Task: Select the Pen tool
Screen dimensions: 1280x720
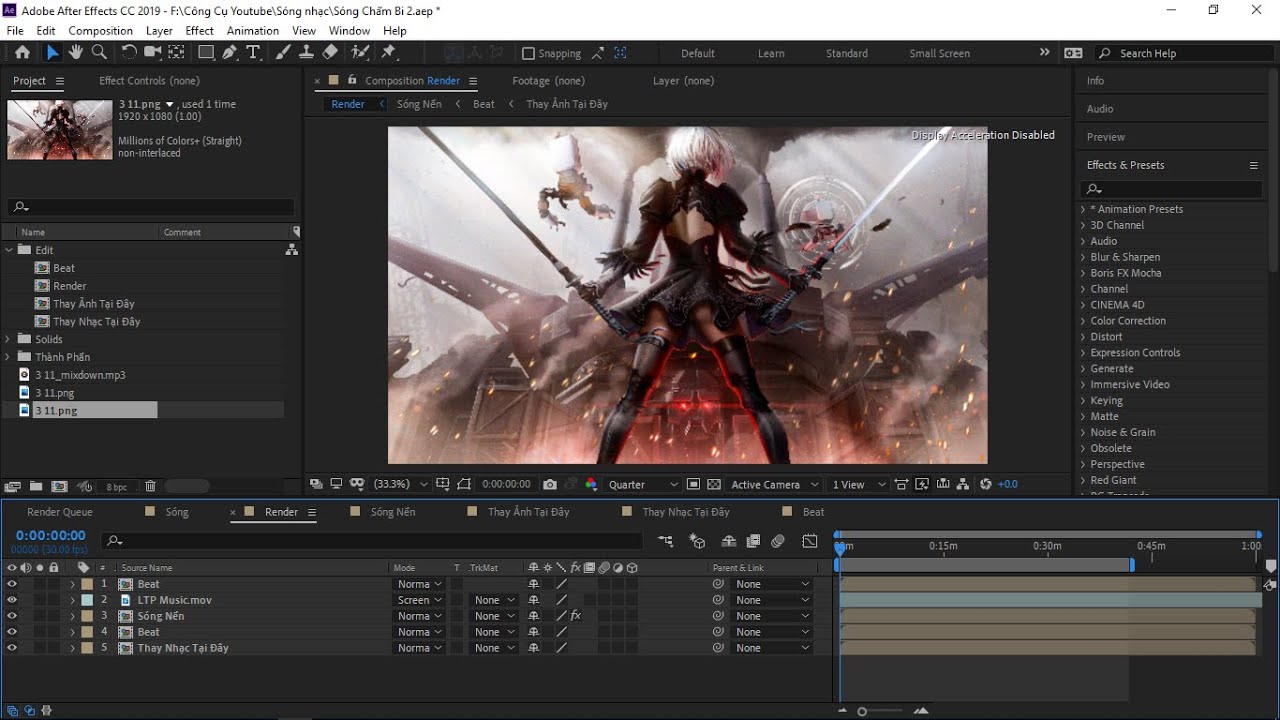Action: (x=230, y=53)
